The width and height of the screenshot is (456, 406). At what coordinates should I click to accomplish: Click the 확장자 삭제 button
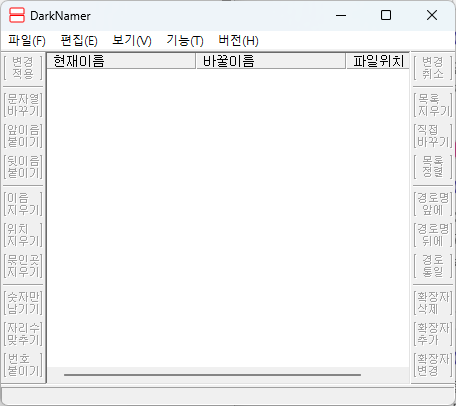[x=433, y=303]
